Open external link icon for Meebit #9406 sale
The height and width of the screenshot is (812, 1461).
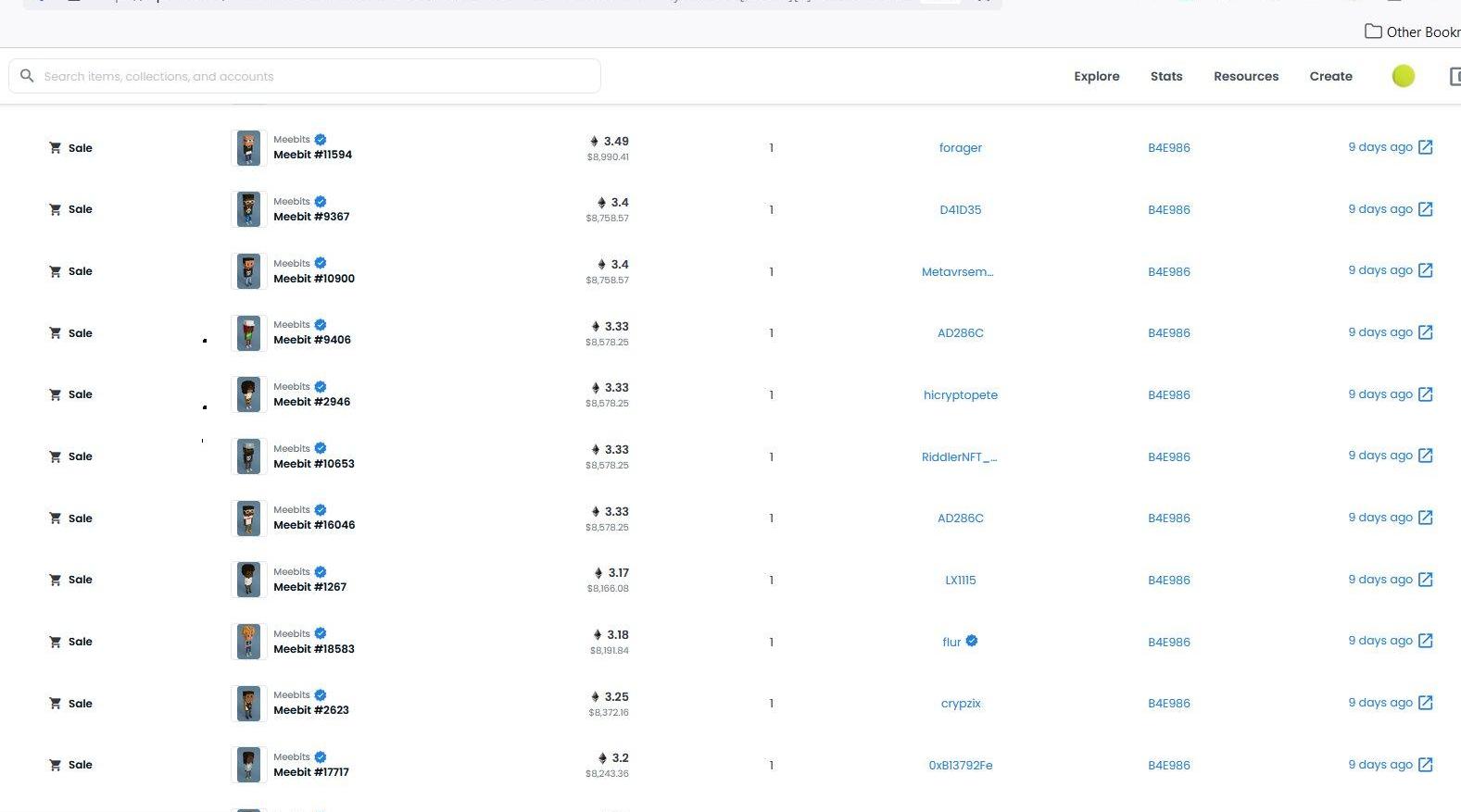[1425, 332]
